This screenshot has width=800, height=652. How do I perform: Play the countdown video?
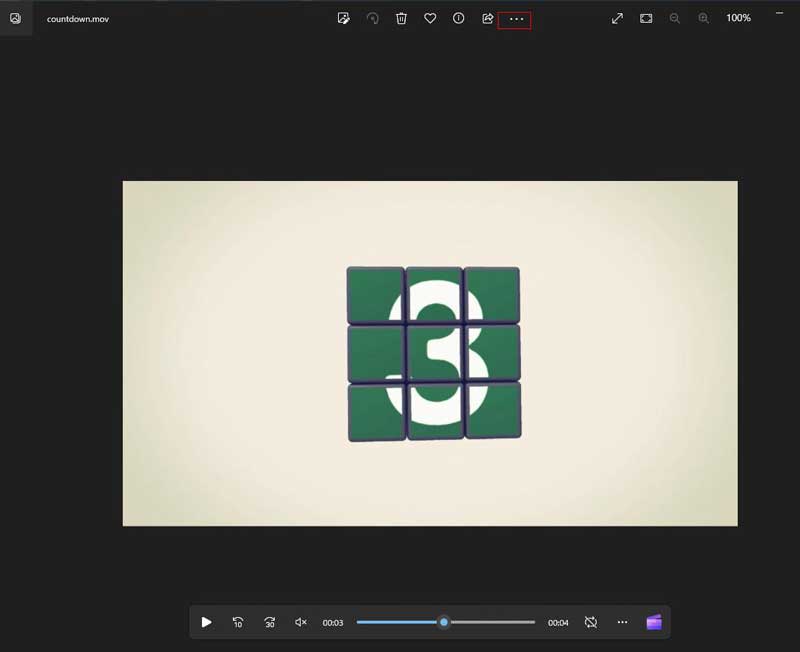(x=206, y=622)
